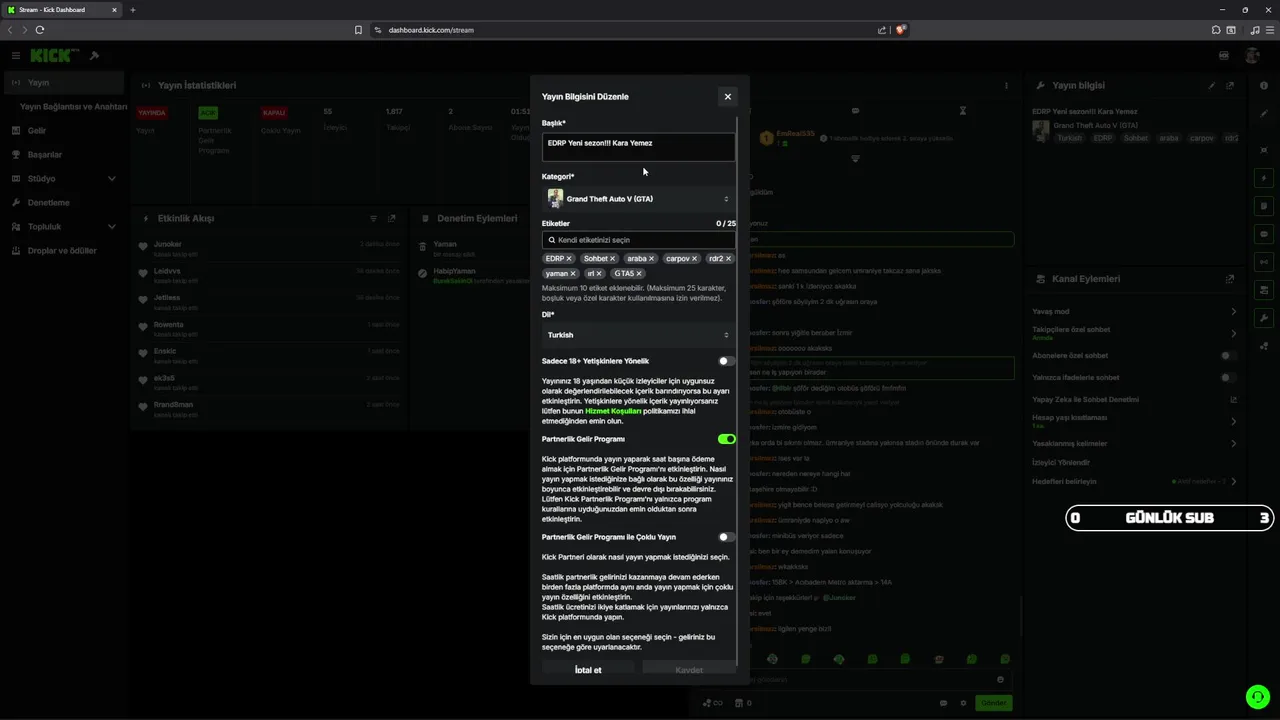Toggle Yalnızca ifadelerle sohbet switch
The width and height of the screenshot is (1280, 720).
[x=1229, y=378]
